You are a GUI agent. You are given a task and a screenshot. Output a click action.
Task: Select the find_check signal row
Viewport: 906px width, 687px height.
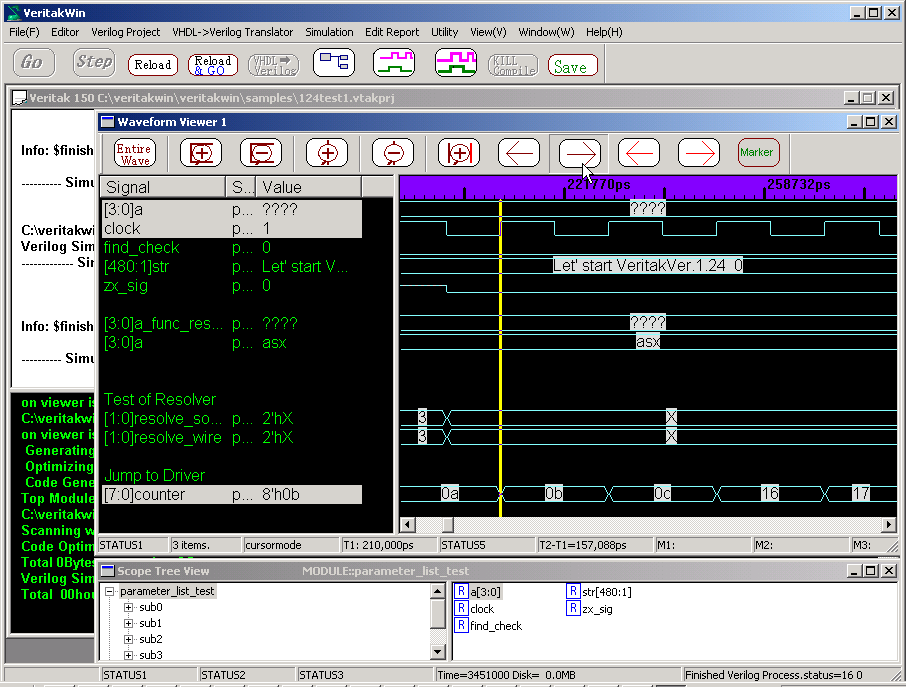tap(232, 248)
